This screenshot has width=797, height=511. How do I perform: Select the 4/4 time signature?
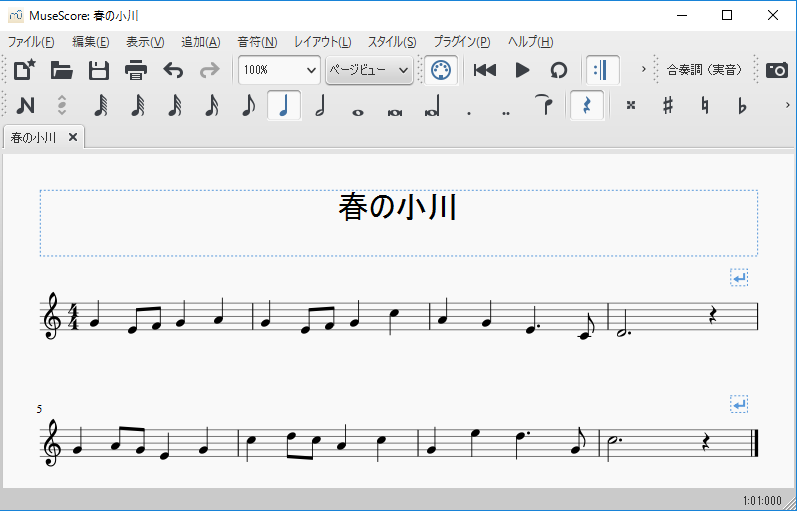pyautogui.click(x=73, y=316)
